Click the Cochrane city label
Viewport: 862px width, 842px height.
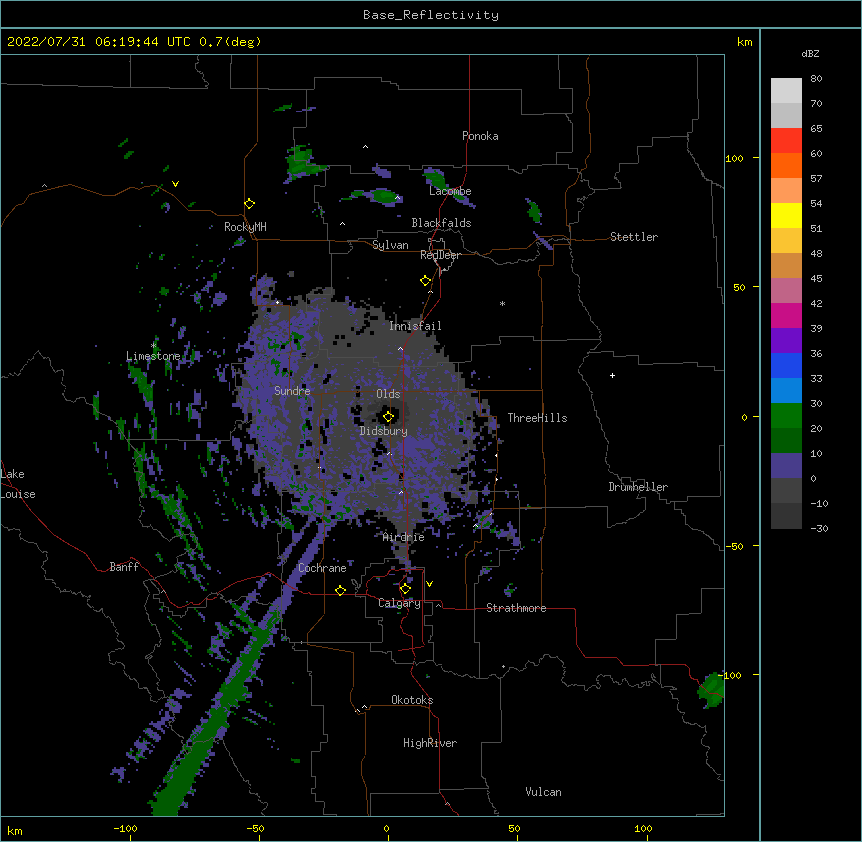click(x=322, y=568)
